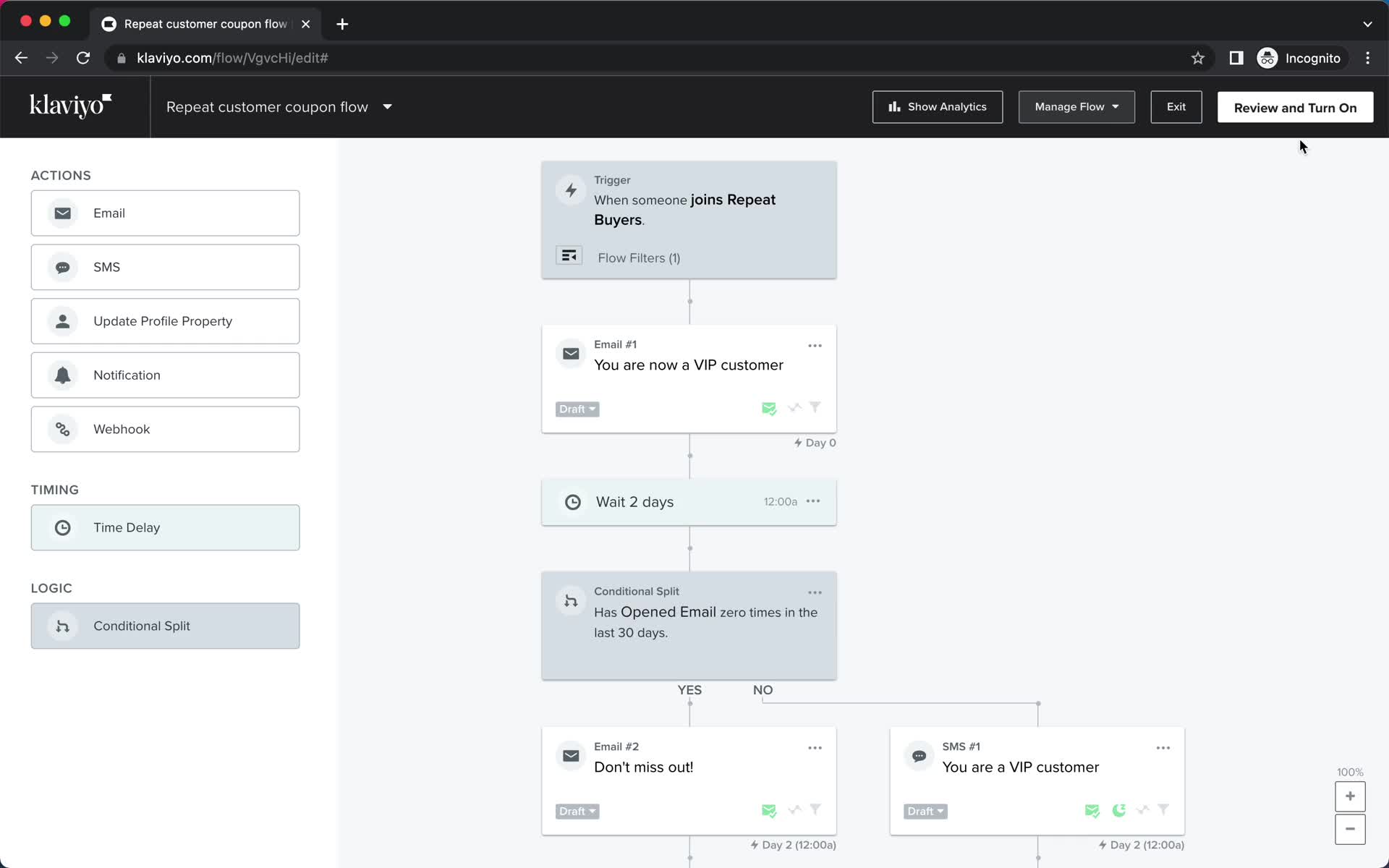Click the Flow Filters icon in Trigger card
Screen dimensions: 1389x868
point(569,255)
